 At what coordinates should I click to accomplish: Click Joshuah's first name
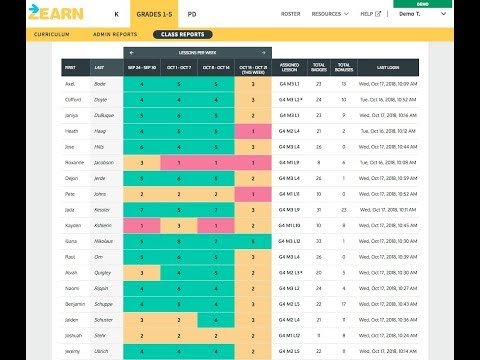pos(73,336)
